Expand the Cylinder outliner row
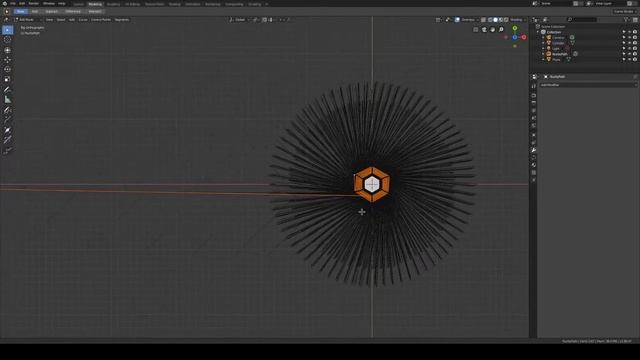This screenshot has height=360, width=640. click(x=543, y=43)
